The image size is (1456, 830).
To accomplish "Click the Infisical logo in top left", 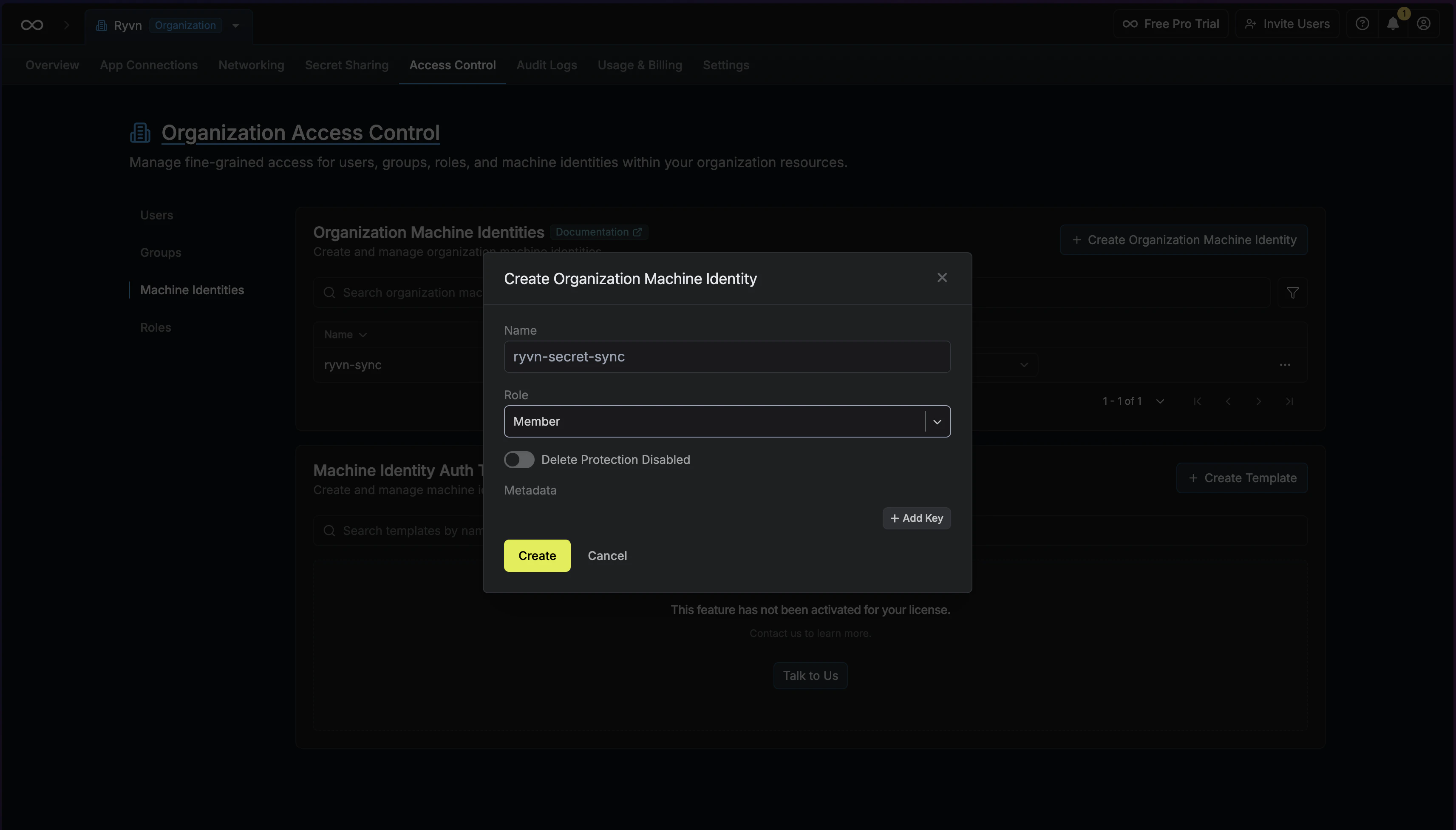I will point(31,25).
